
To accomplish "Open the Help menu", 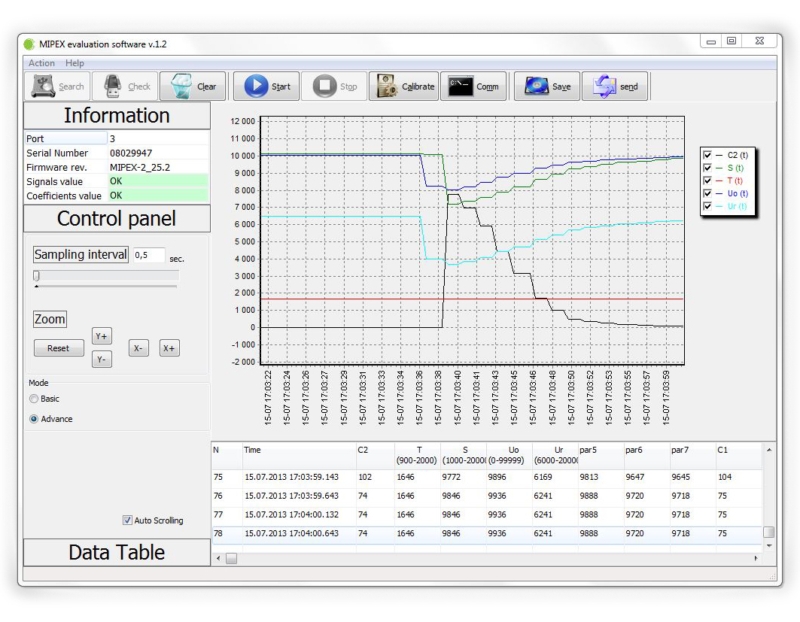I will (x=74, y=63).
